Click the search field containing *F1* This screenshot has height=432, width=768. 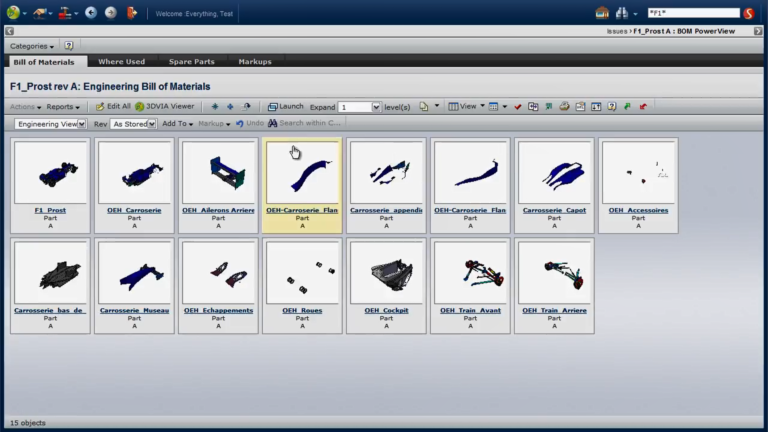point(693,13)
